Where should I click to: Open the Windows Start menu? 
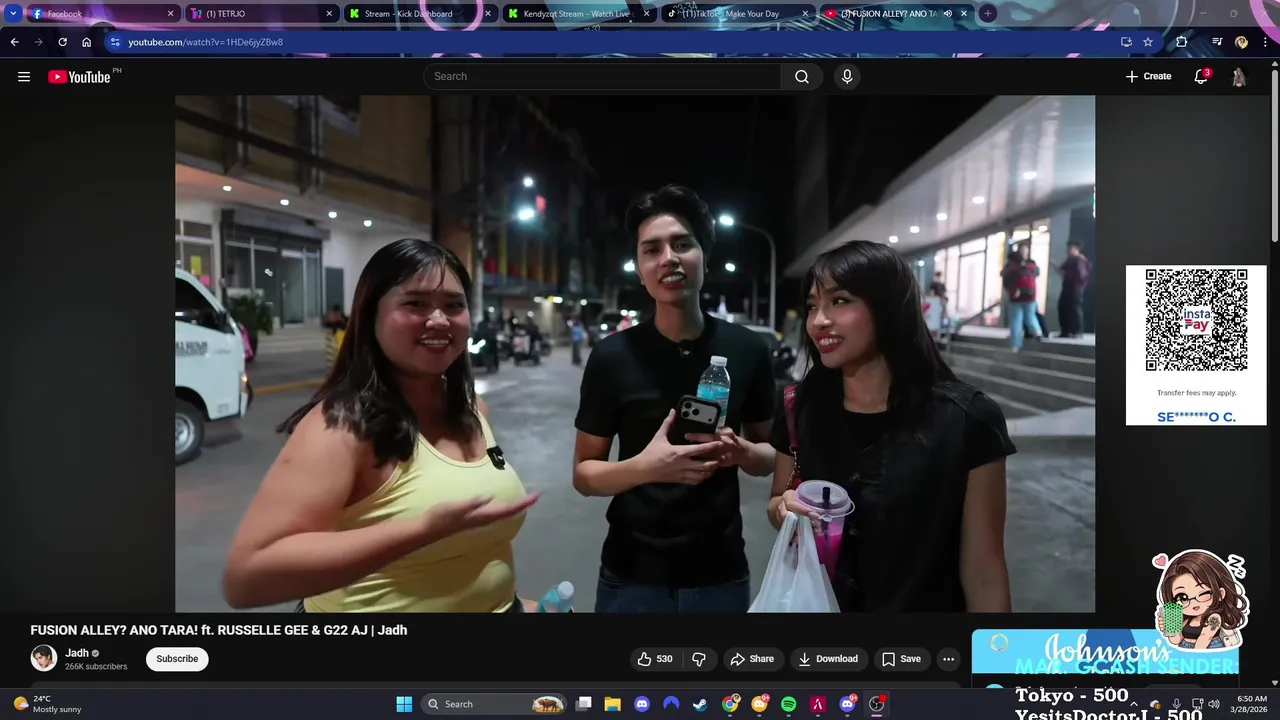click(404, 704)
